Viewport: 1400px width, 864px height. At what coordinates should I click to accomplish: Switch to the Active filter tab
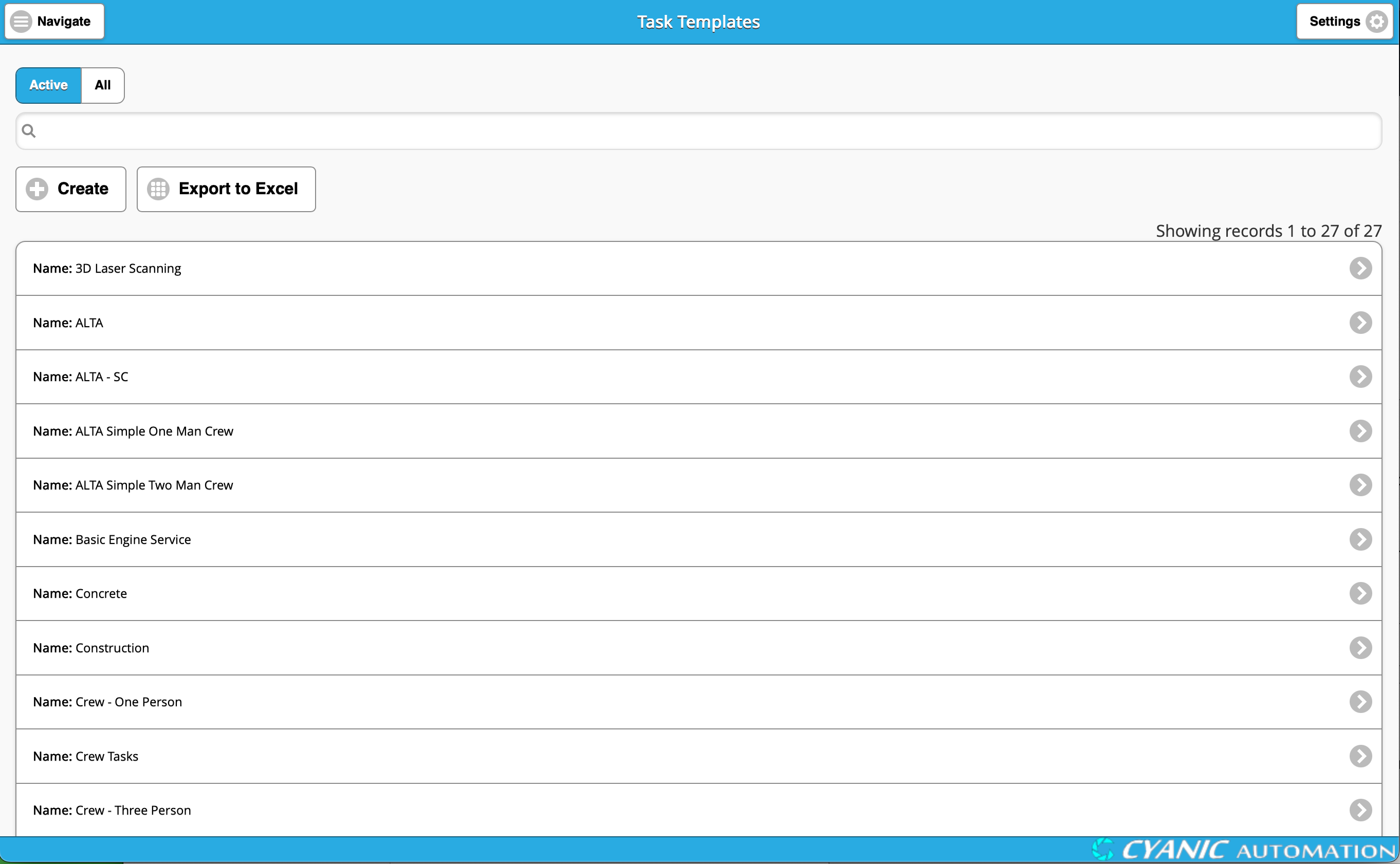pos(49,85)
